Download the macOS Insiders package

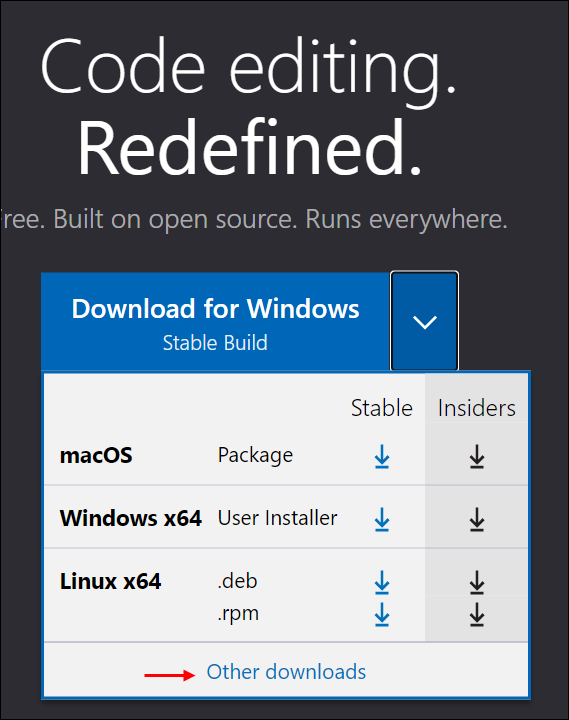click(477, 457)
